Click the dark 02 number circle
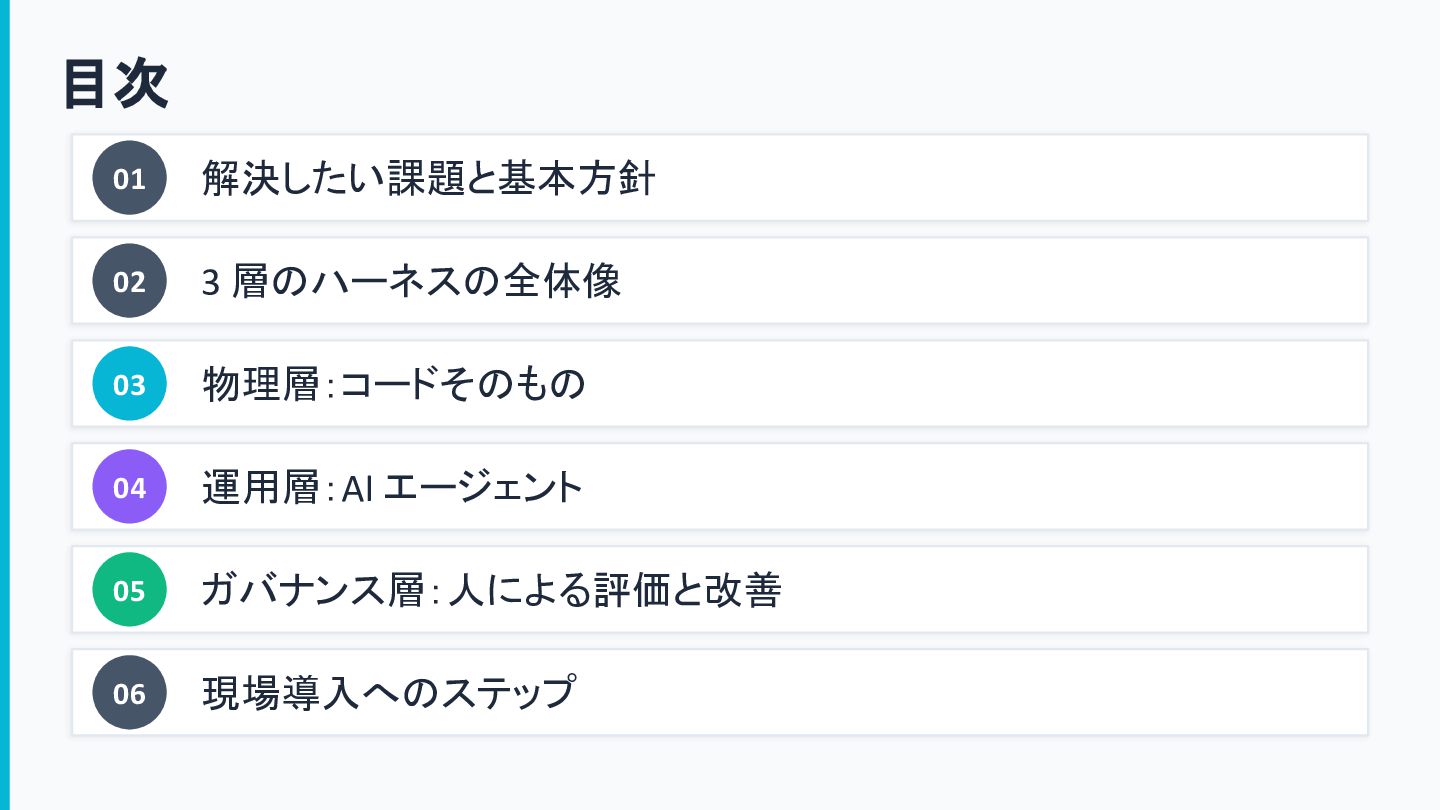The image size is (1440, 810). click(x=129, y=281)
